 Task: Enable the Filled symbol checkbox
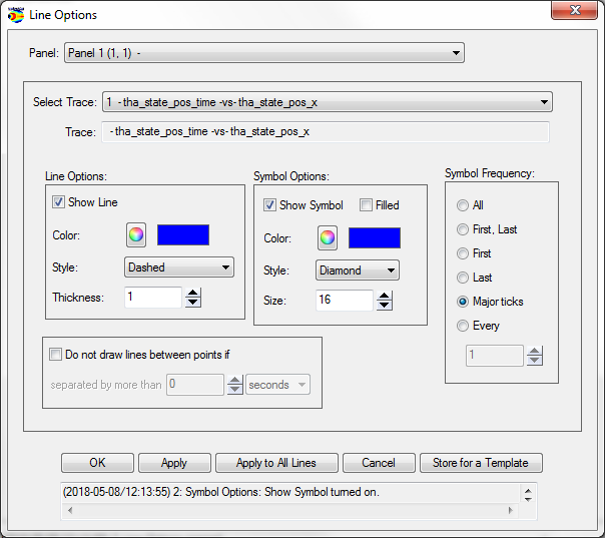(367, 205)
